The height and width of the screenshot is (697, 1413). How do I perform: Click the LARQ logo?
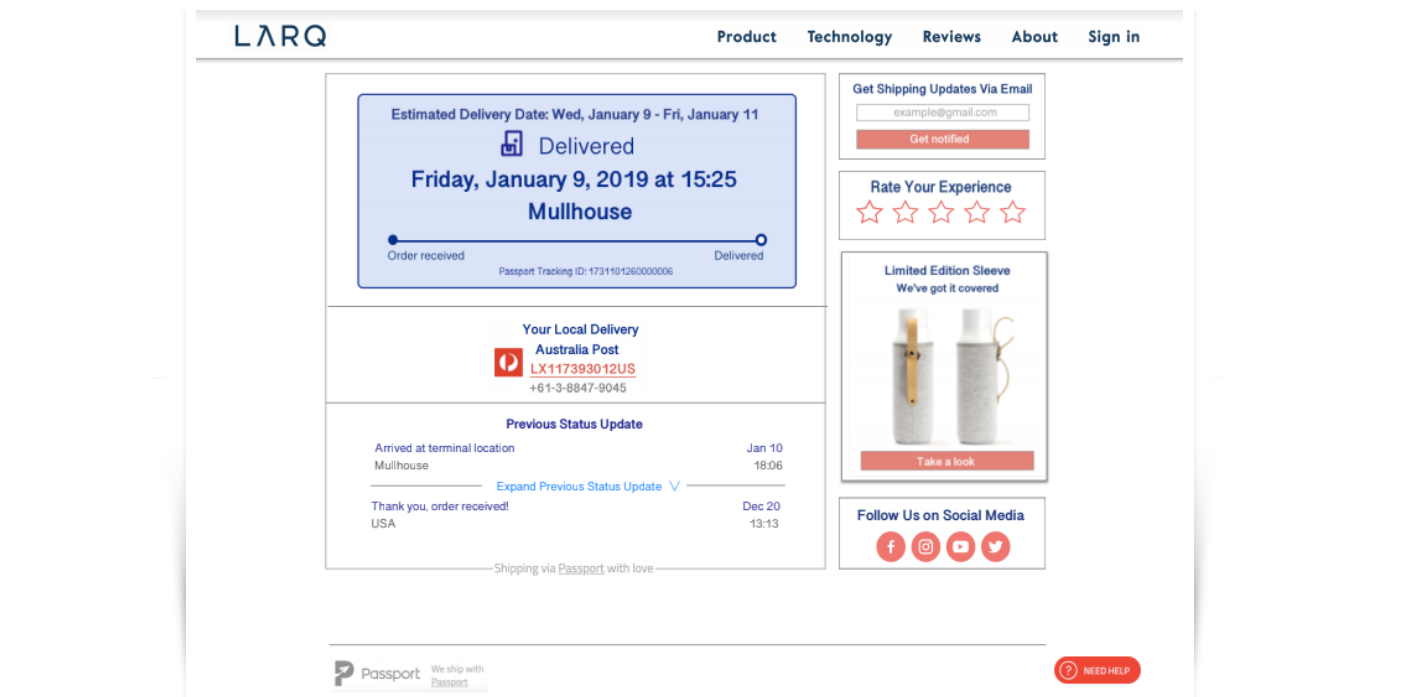280,37
